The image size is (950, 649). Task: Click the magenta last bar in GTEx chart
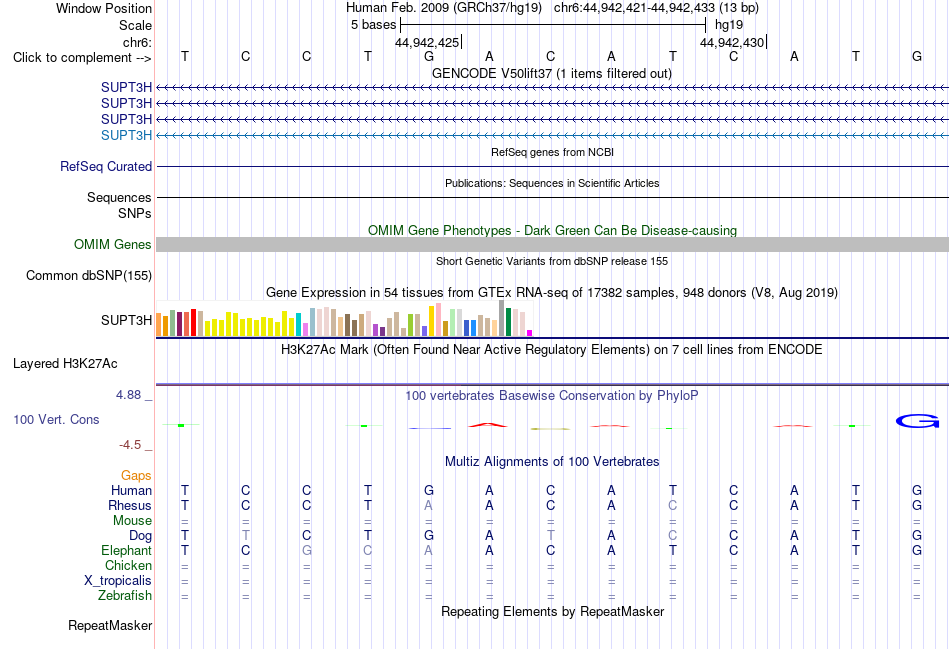[x=530, y=333]
